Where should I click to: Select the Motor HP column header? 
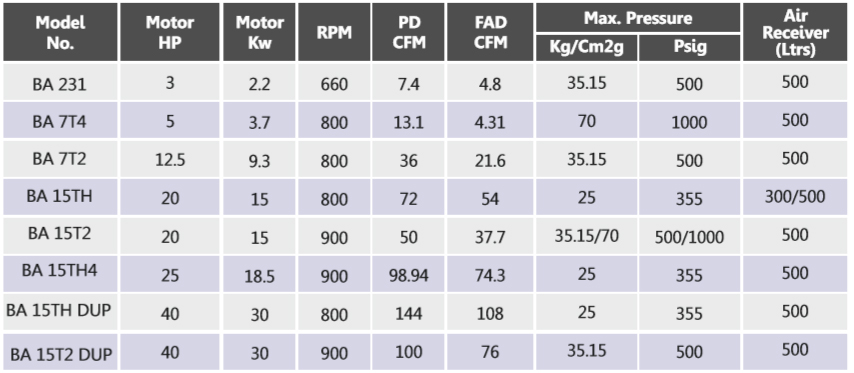[170, 32]
